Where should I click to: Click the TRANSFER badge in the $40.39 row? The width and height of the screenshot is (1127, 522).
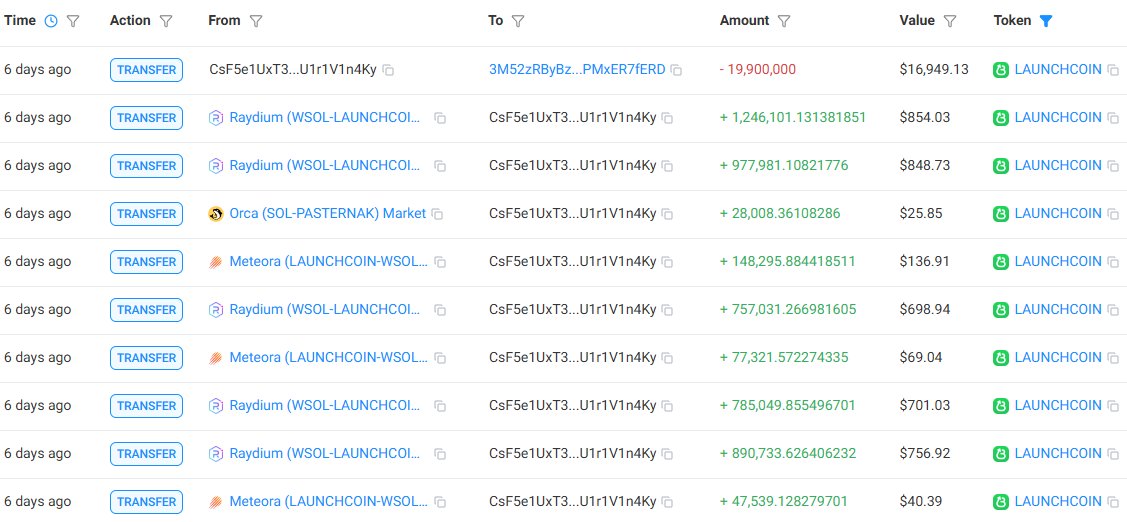coord(147,502)
